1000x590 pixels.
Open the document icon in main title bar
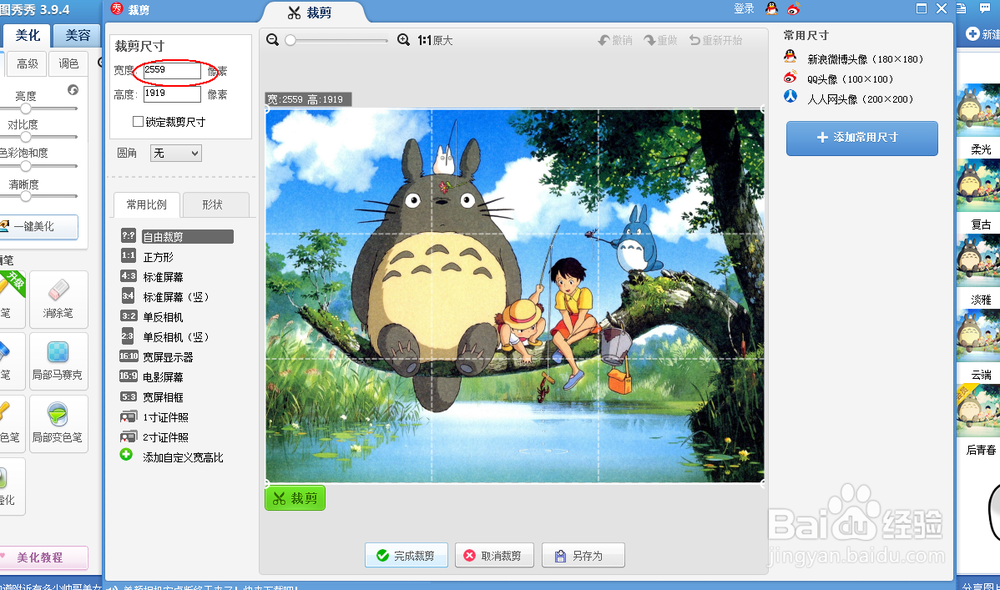coord(962,8)
